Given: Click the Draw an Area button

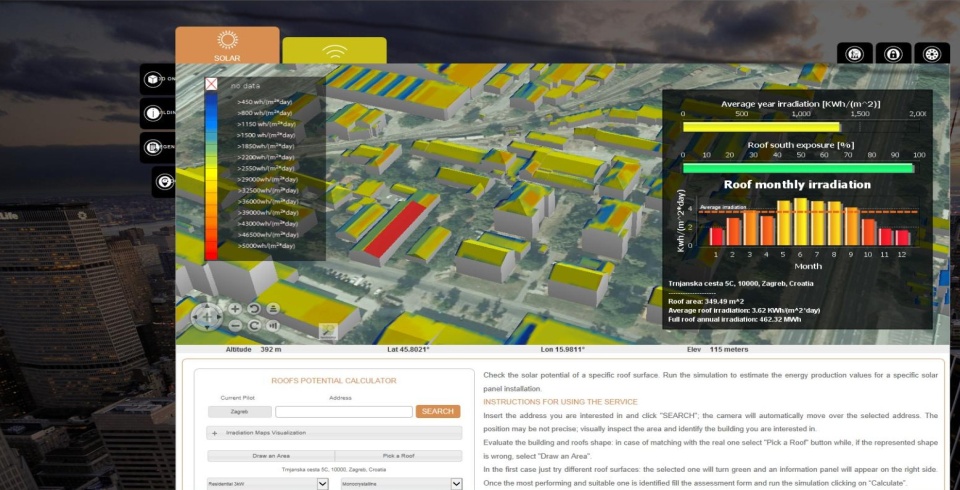Looking at the screenshot, I should [270, 455].
